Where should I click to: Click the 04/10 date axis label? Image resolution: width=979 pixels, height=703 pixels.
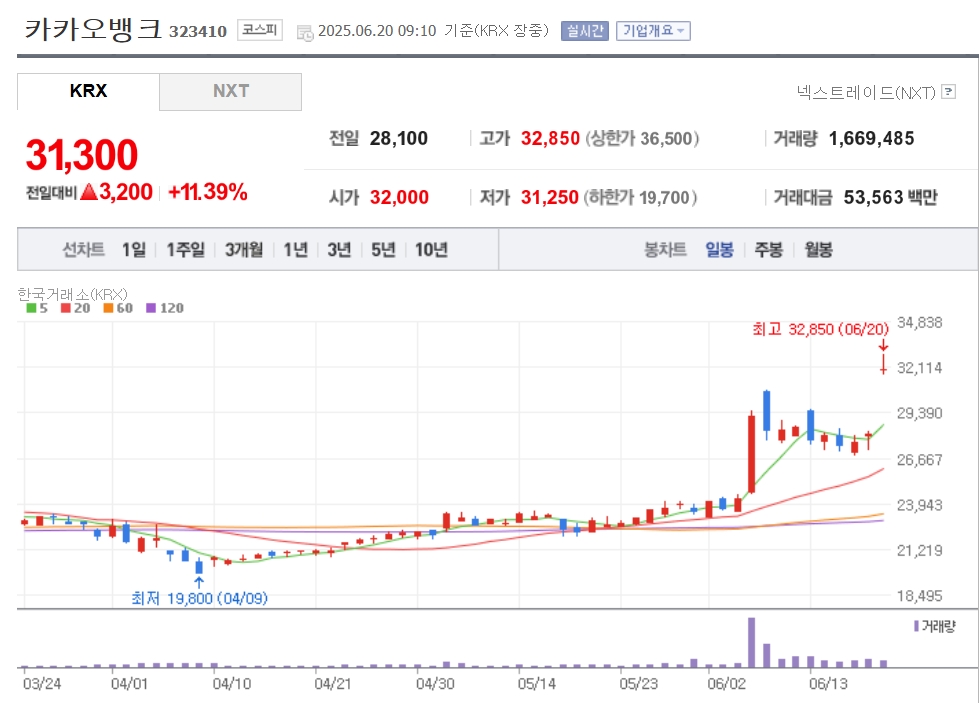[x=232, y=684]
